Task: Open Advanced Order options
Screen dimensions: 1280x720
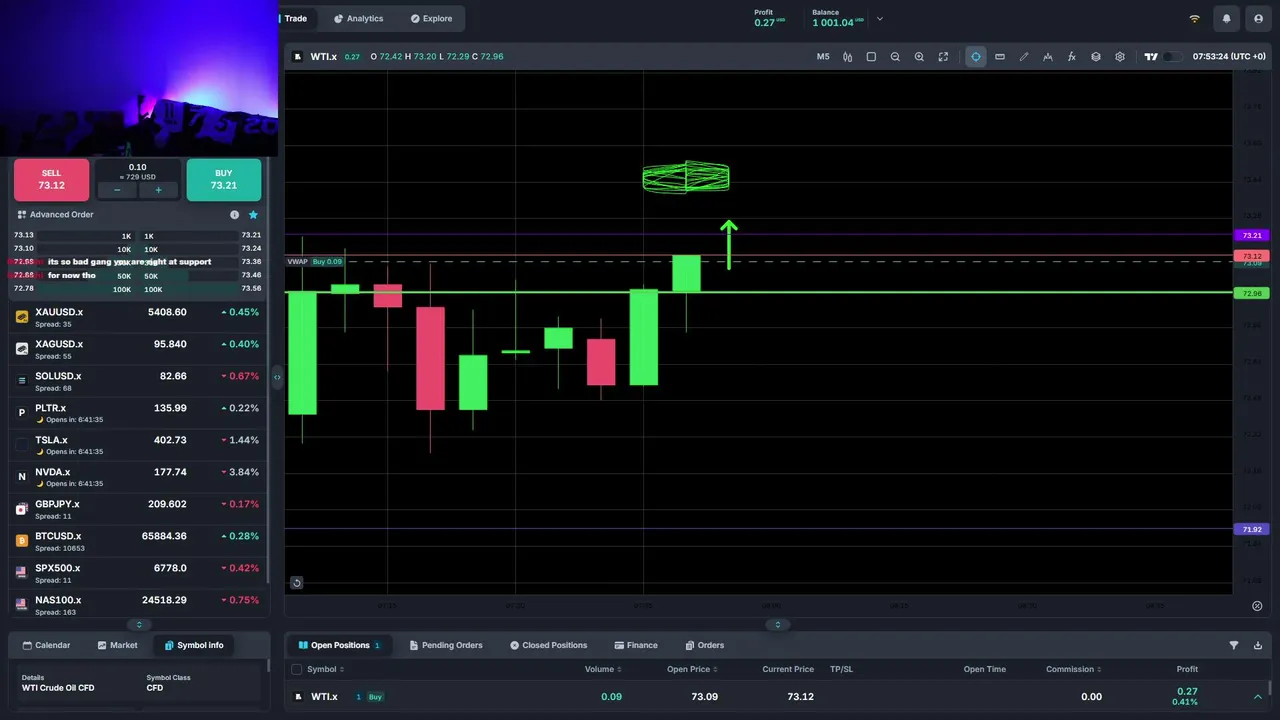Action: (x=56, y=215)
